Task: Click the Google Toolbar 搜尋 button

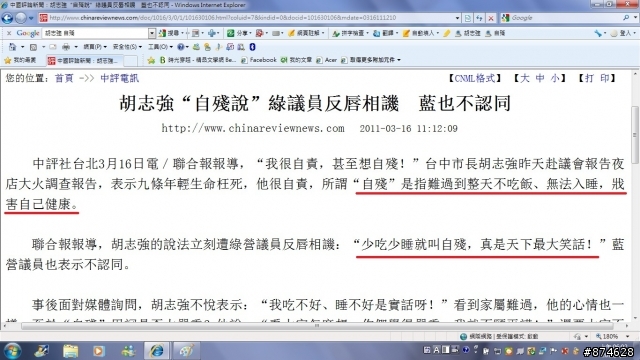Action: point(169,33)
